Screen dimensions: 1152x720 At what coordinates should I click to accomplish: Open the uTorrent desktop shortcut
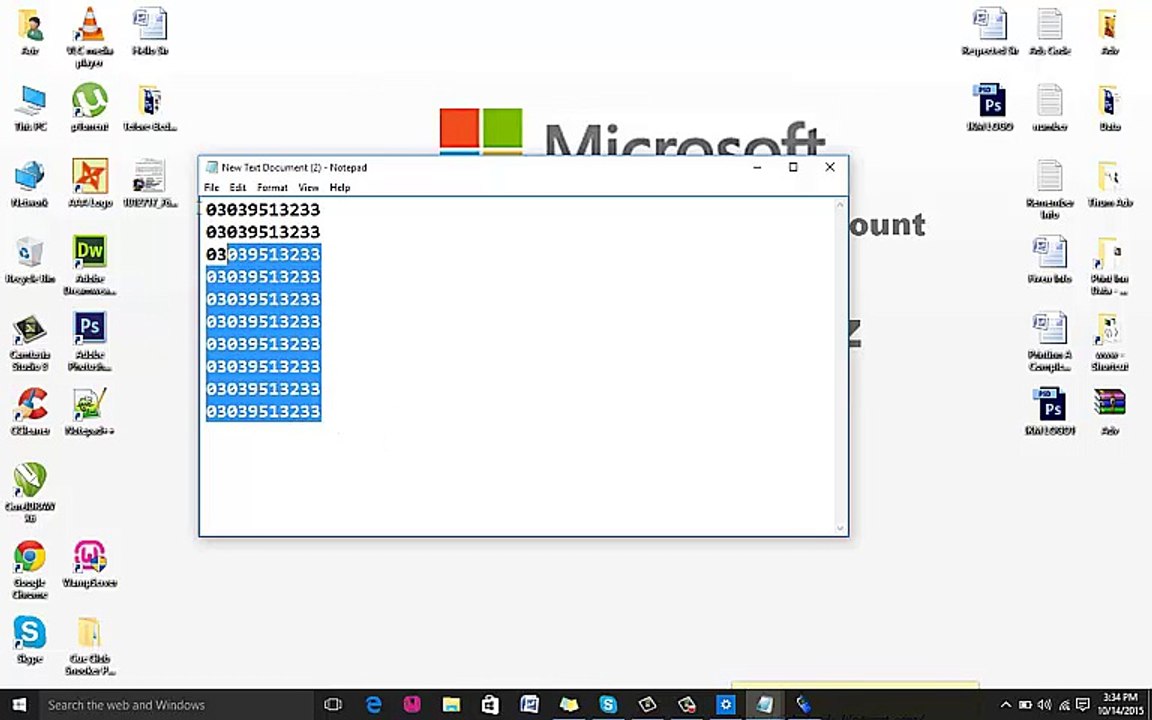click(90, 107)
